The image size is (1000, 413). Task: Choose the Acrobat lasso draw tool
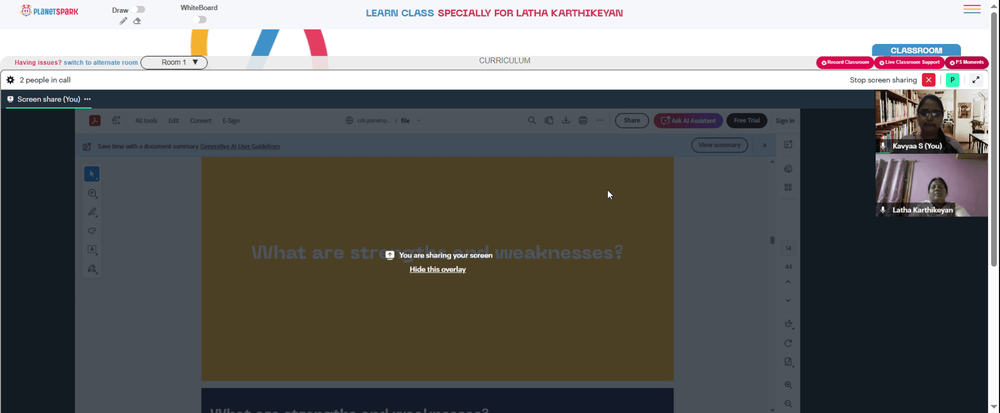point(92,231)
